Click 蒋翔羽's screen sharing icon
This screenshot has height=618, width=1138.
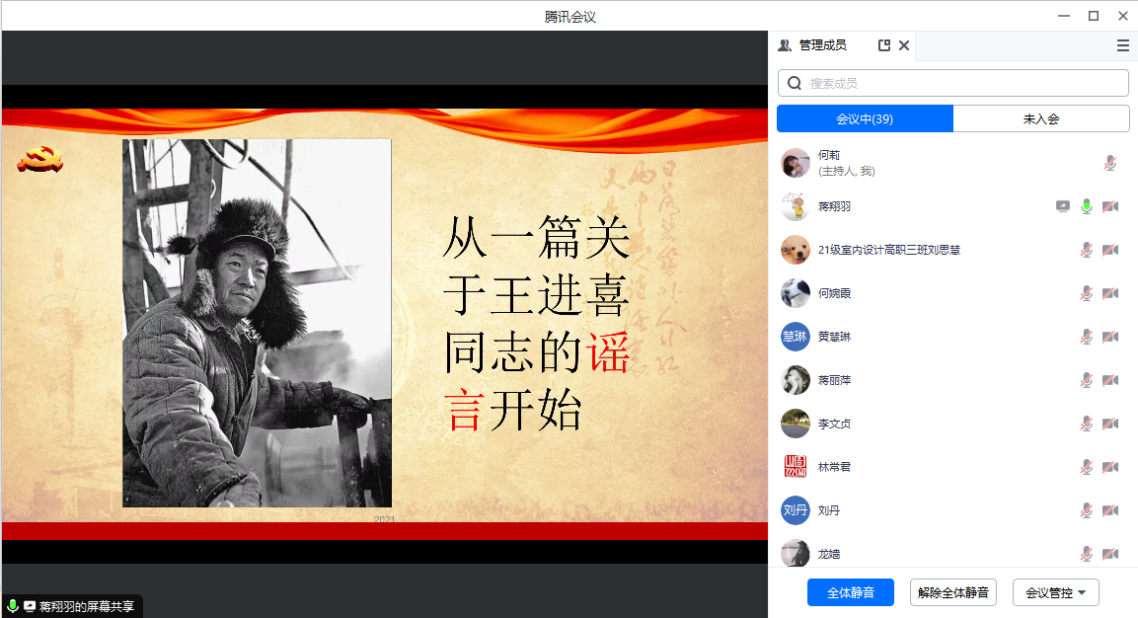tap(1063, 206)
